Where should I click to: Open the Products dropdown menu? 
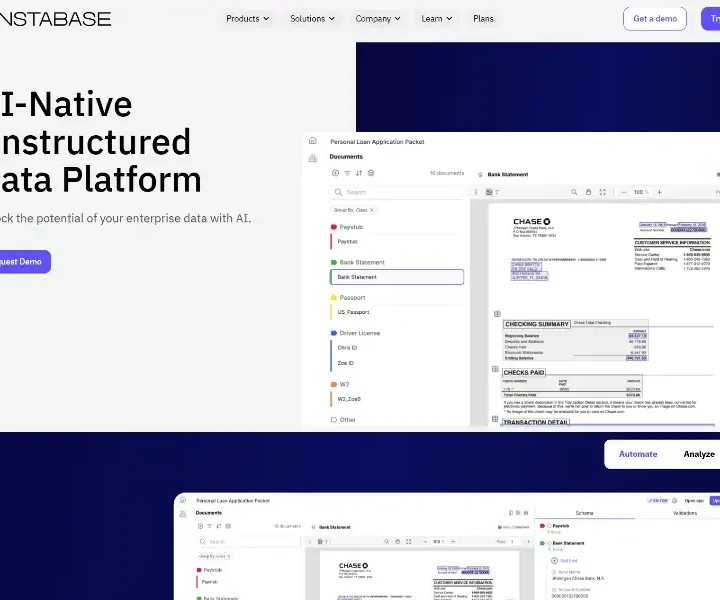tap(248, 19)
